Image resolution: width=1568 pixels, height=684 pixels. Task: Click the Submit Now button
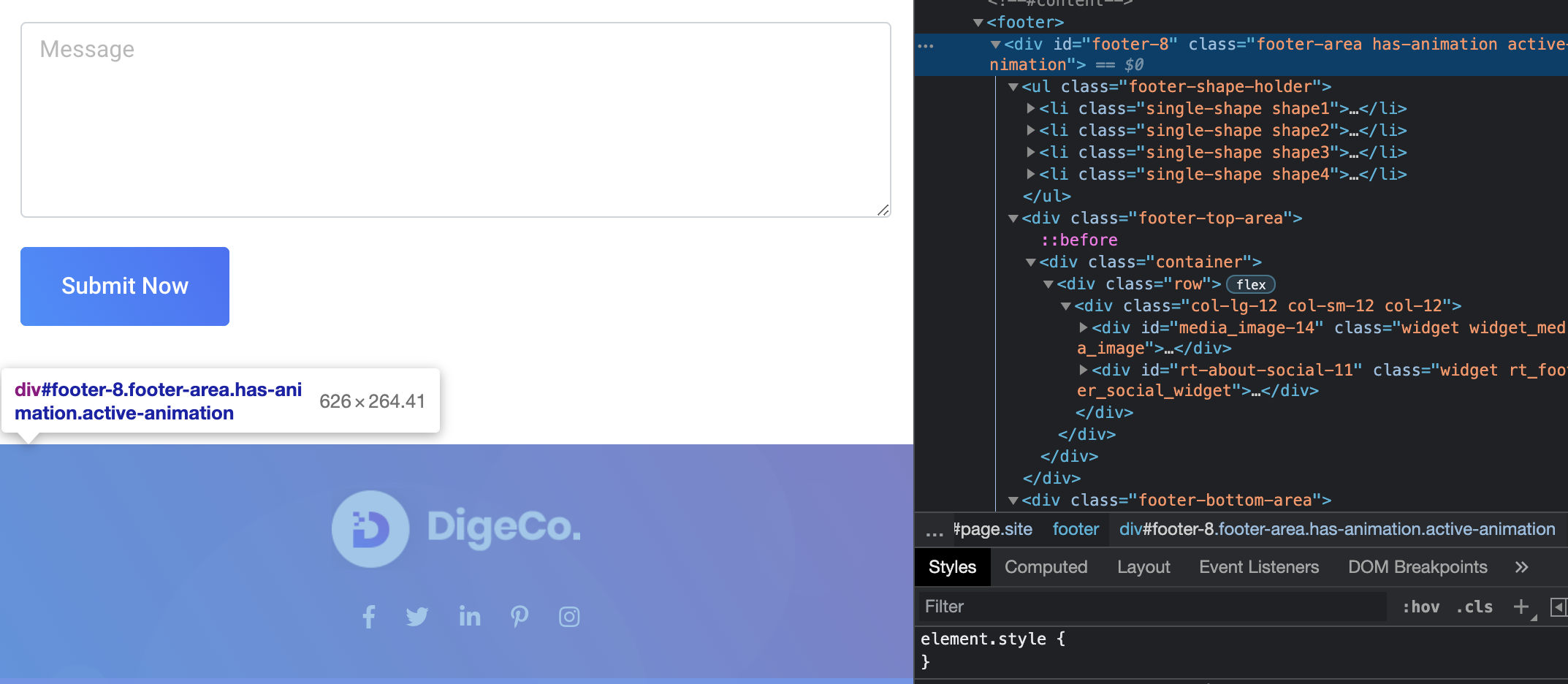pos(125,286)
